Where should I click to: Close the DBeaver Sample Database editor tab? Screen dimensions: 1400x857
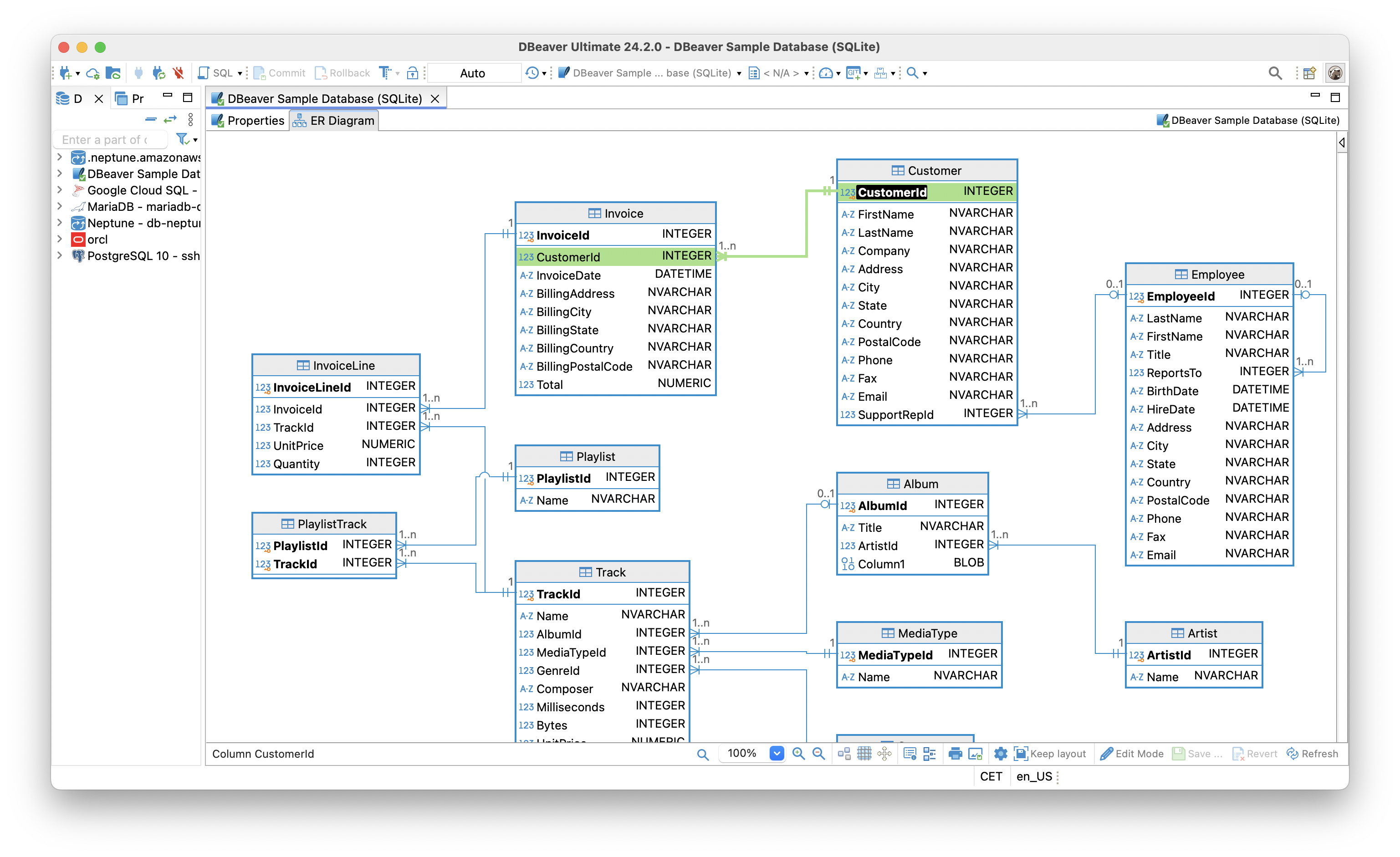tap(435, 98)
